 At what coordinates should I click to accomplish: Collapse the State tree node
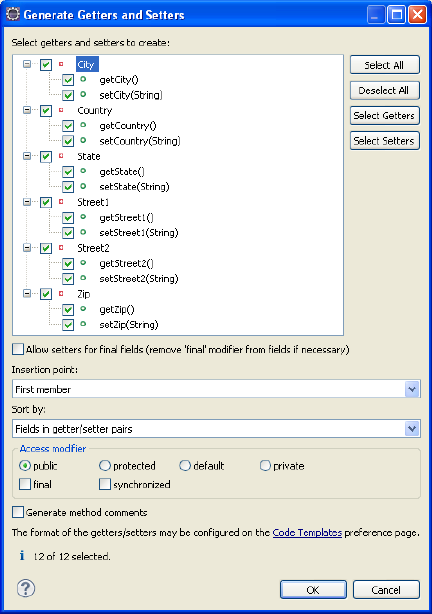(x=27, y=156)
